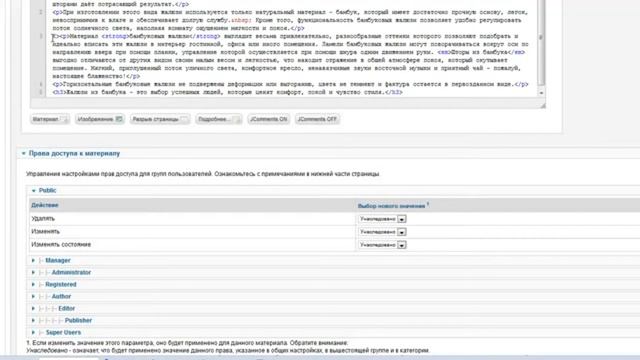Insert a page break with Разрыв страницы

pyautogui.click(x=160, y=119)
